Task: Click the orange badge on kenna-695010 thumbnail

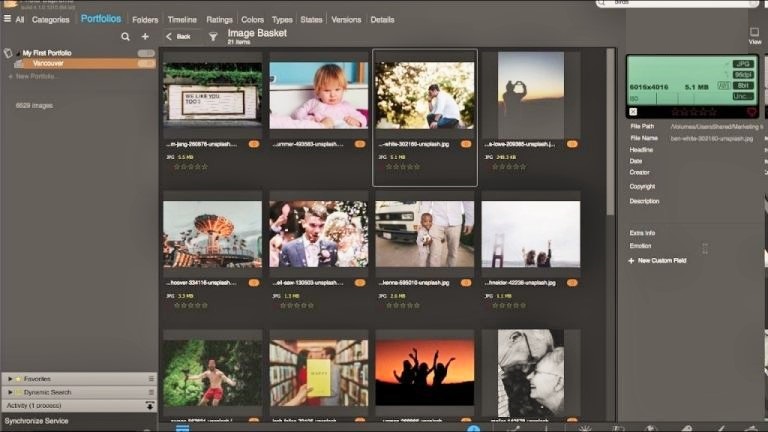Action: pos(466,283)
